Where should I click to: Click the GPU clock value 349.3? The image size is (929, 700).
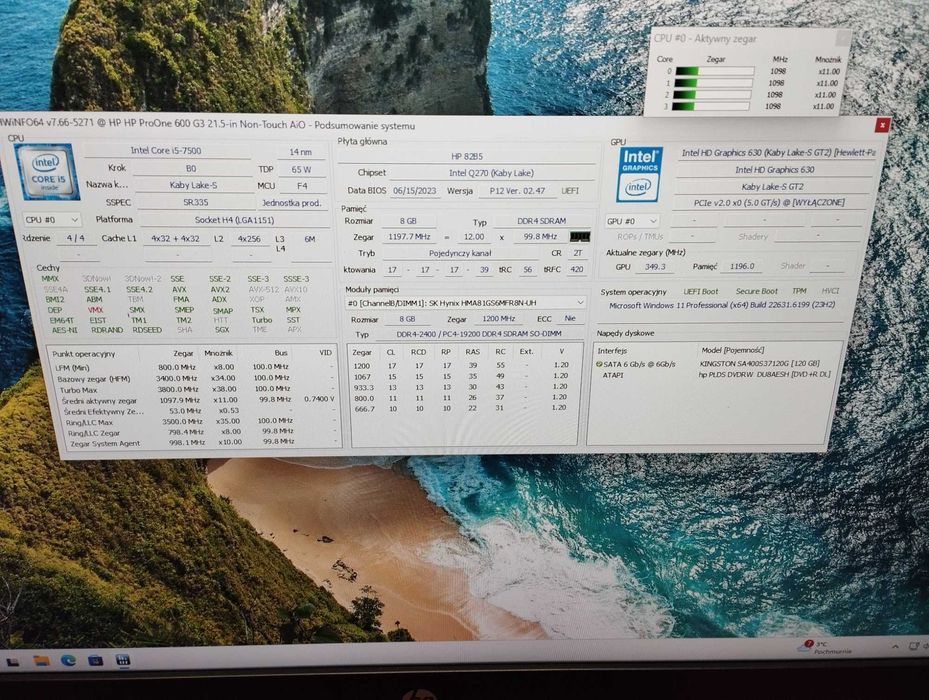[x=655, y=267]
